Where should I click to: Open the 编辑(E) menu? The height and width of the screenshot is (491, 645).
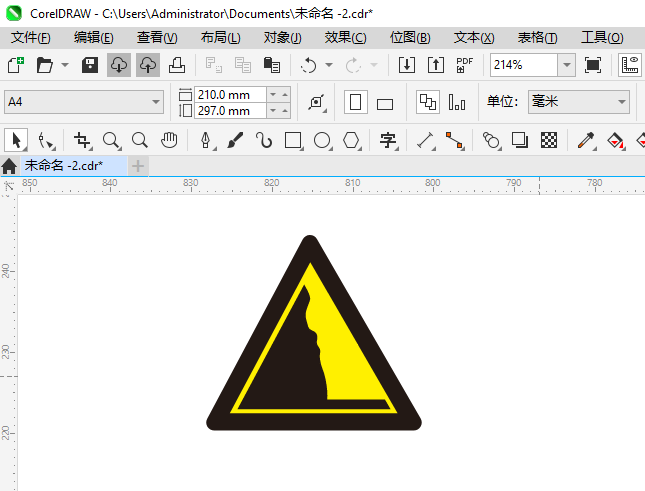pos(94,37)
